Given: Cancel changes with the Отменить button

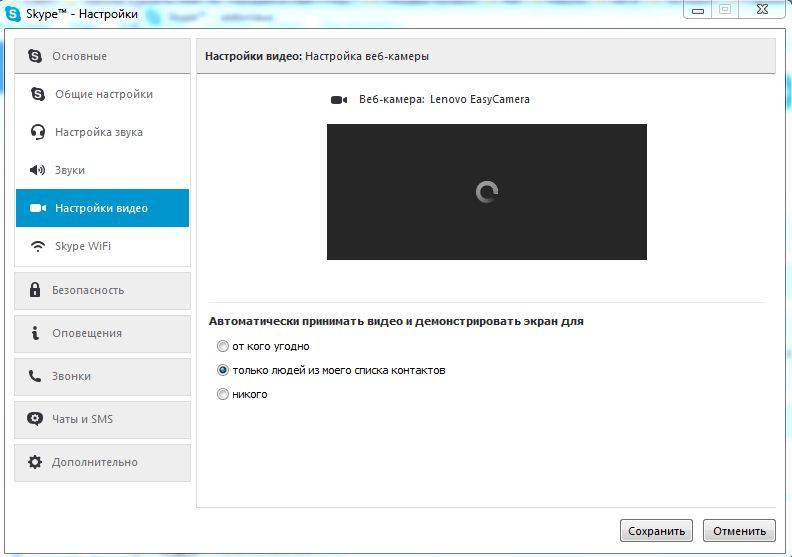Looking at the screenshot, I should click(739, 531).
